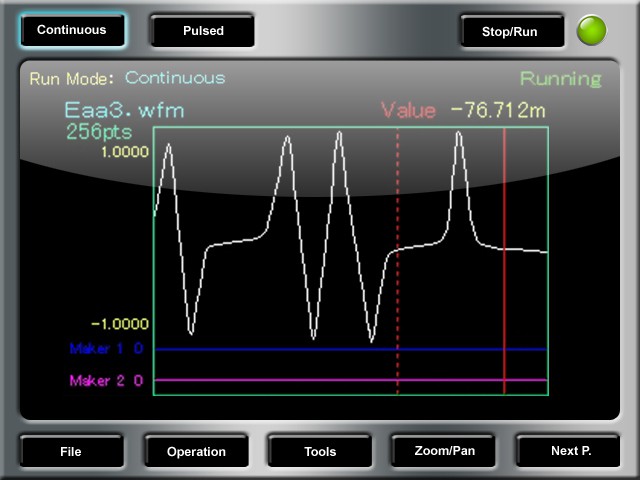Image resolution: width=640 pixels, height=480 pixels.
Task: Open the Zoom/Pan controls
Action: tap(445, 451)
